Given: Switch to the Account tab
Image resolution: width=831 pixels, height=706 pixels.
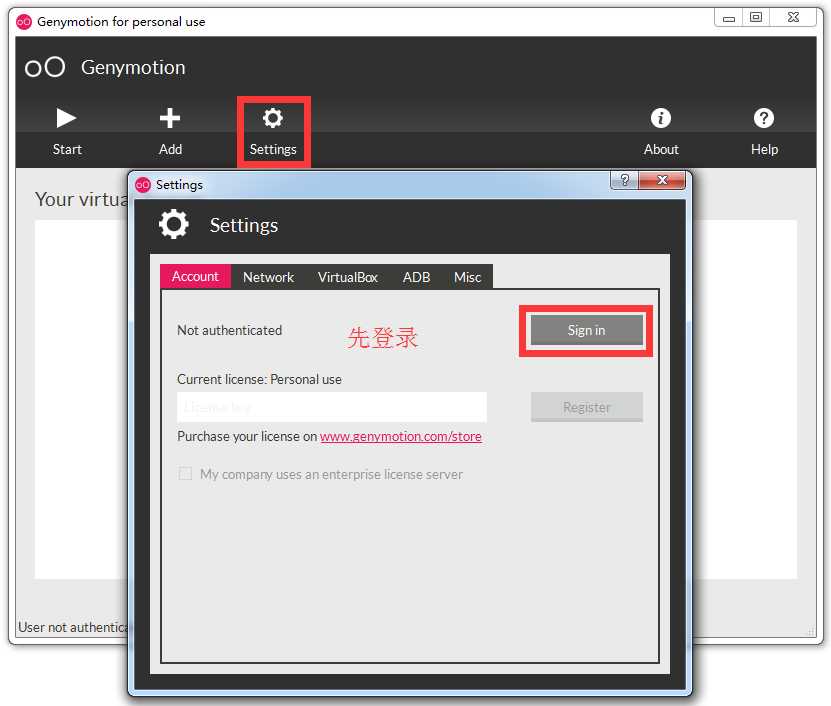Looking at the screenshot, I should (196, 276).
